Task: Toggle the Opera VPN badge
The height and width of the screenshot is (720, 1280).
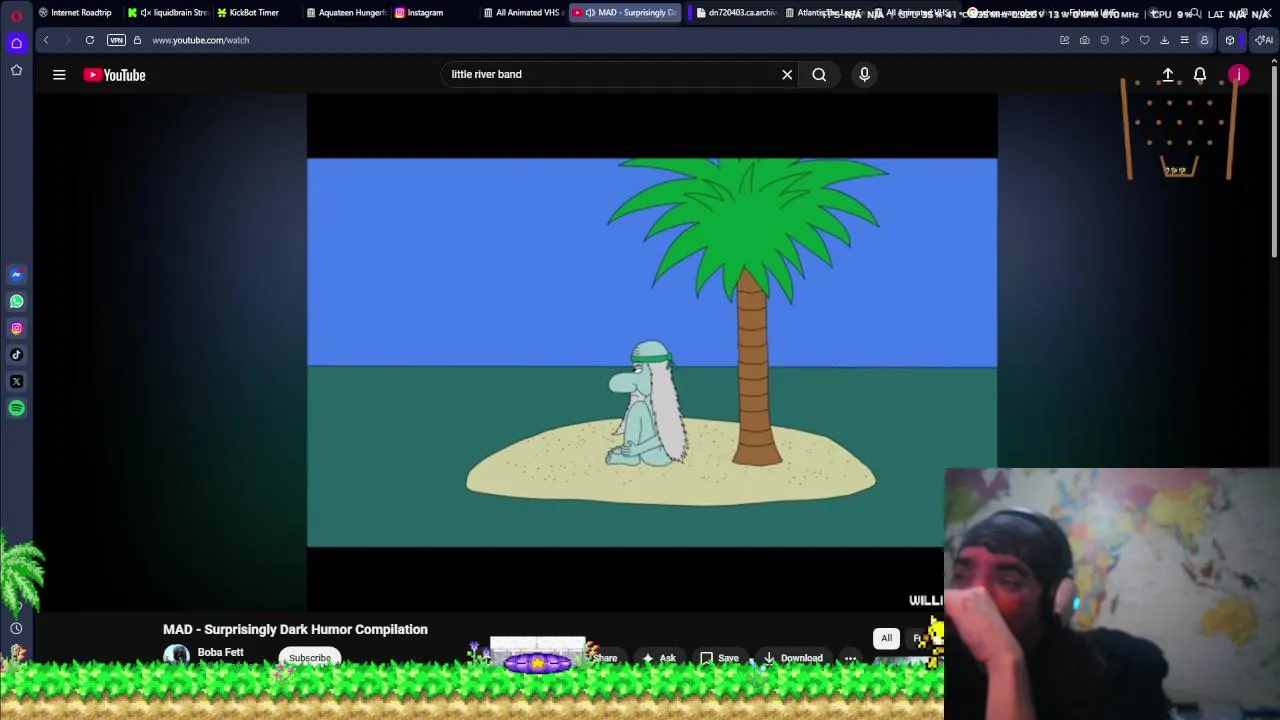Action: coord(116,40)
